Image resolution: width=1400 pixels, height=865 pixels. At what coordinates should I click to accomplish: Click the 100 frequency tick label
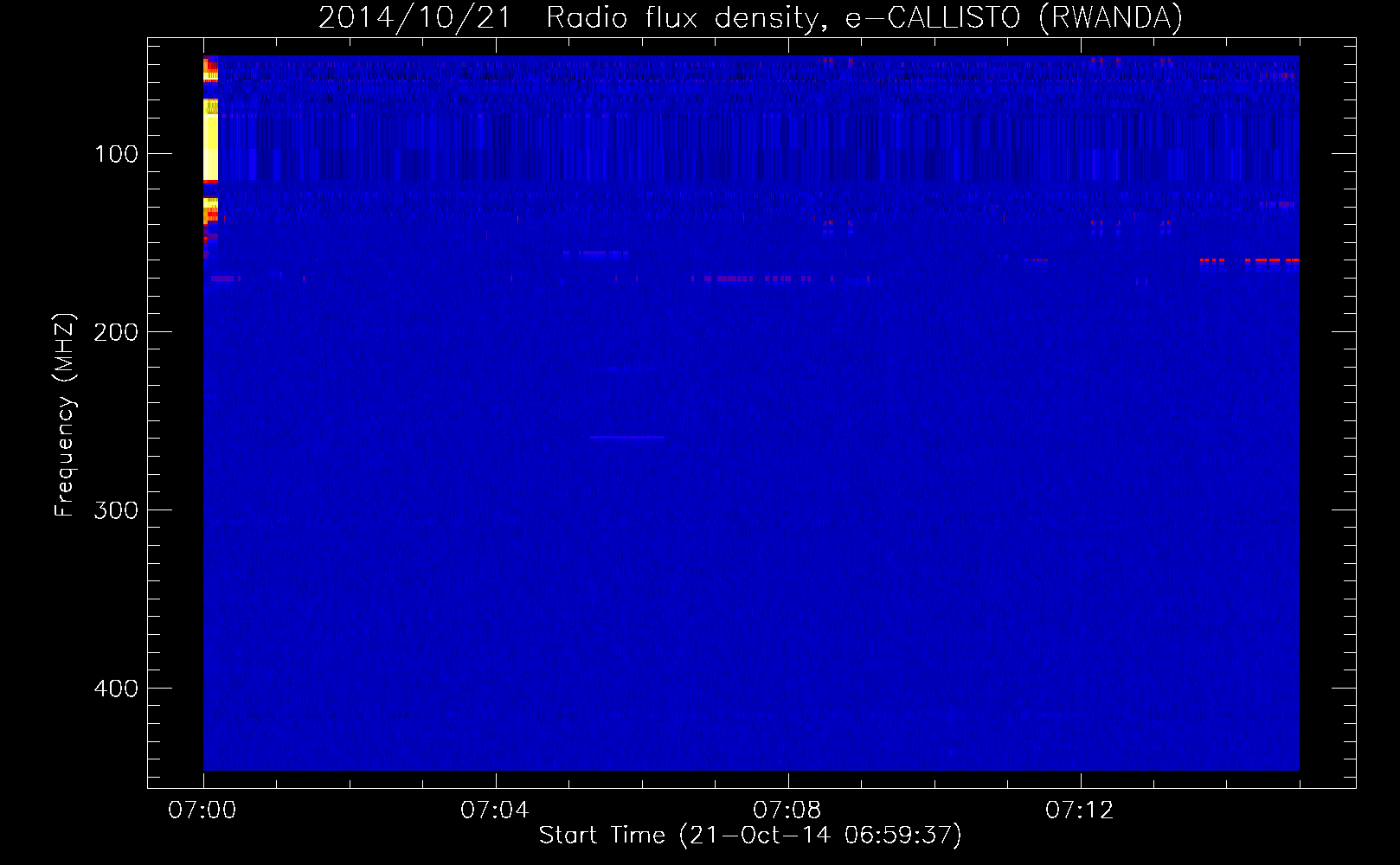[116, 154]
